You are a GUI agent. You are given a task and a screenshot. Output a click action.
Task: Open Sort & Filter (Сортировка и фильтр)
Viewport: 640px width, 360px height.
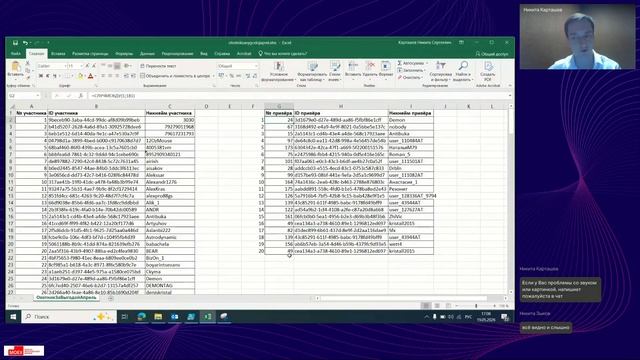(x=441, y=71)
